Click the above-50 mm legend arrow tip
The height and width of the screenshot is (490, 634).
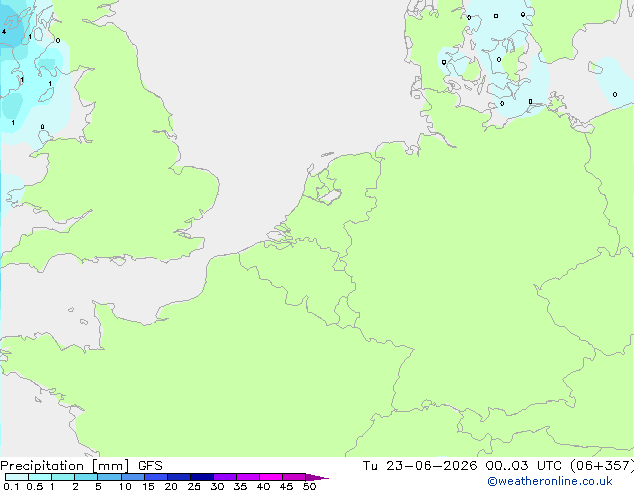[317, 477]
